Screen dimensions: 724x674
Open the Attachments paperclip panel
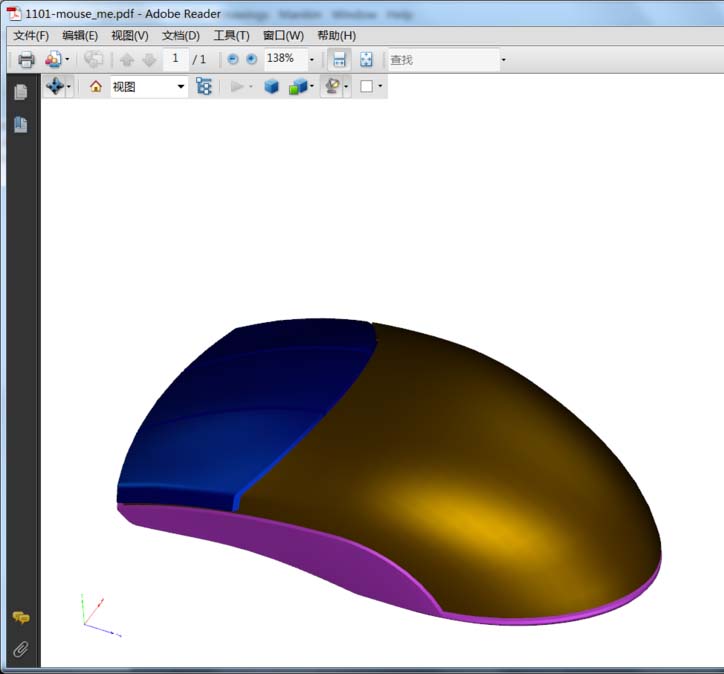pos(20,649)
